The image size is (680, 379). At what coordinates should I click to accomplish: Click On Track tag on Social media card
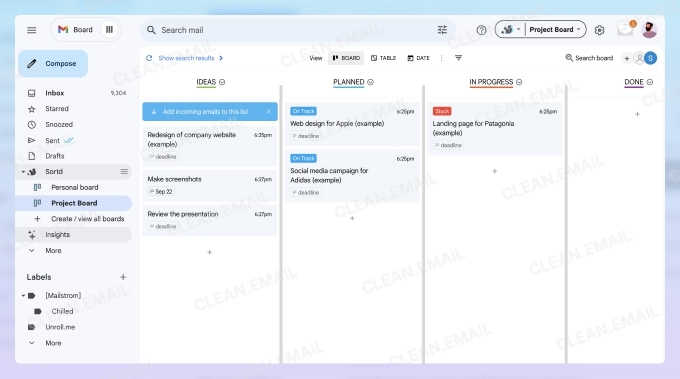pos(303,158)
